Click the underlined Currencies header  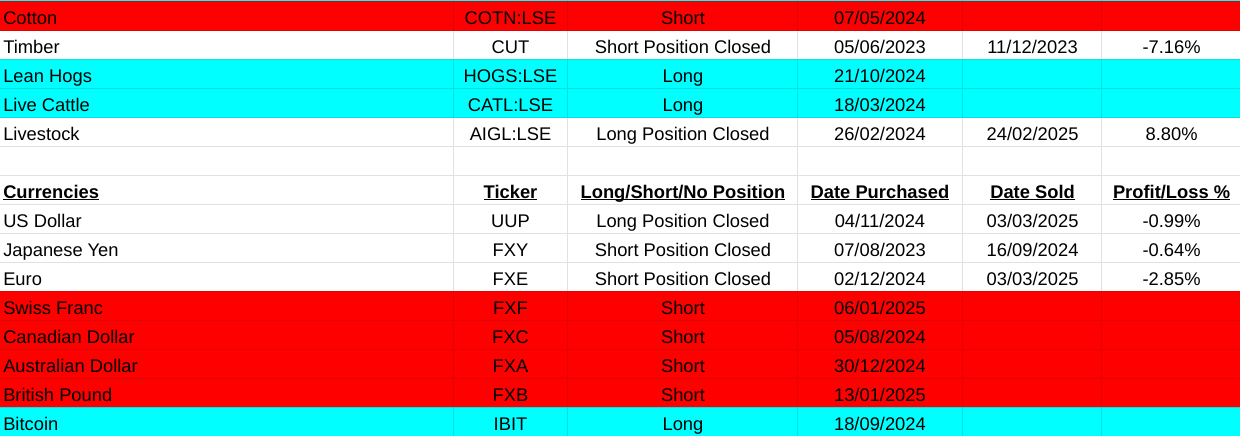51,192
